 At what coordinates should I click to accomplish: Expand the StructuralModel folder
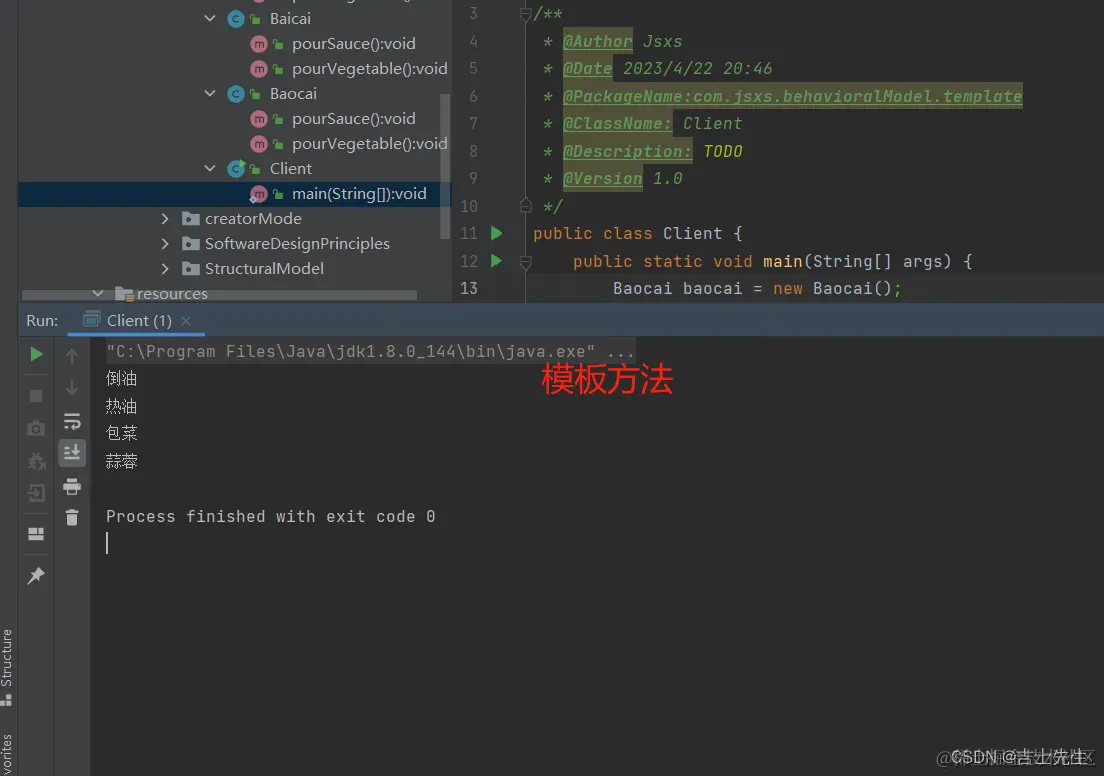click(165, 268)
